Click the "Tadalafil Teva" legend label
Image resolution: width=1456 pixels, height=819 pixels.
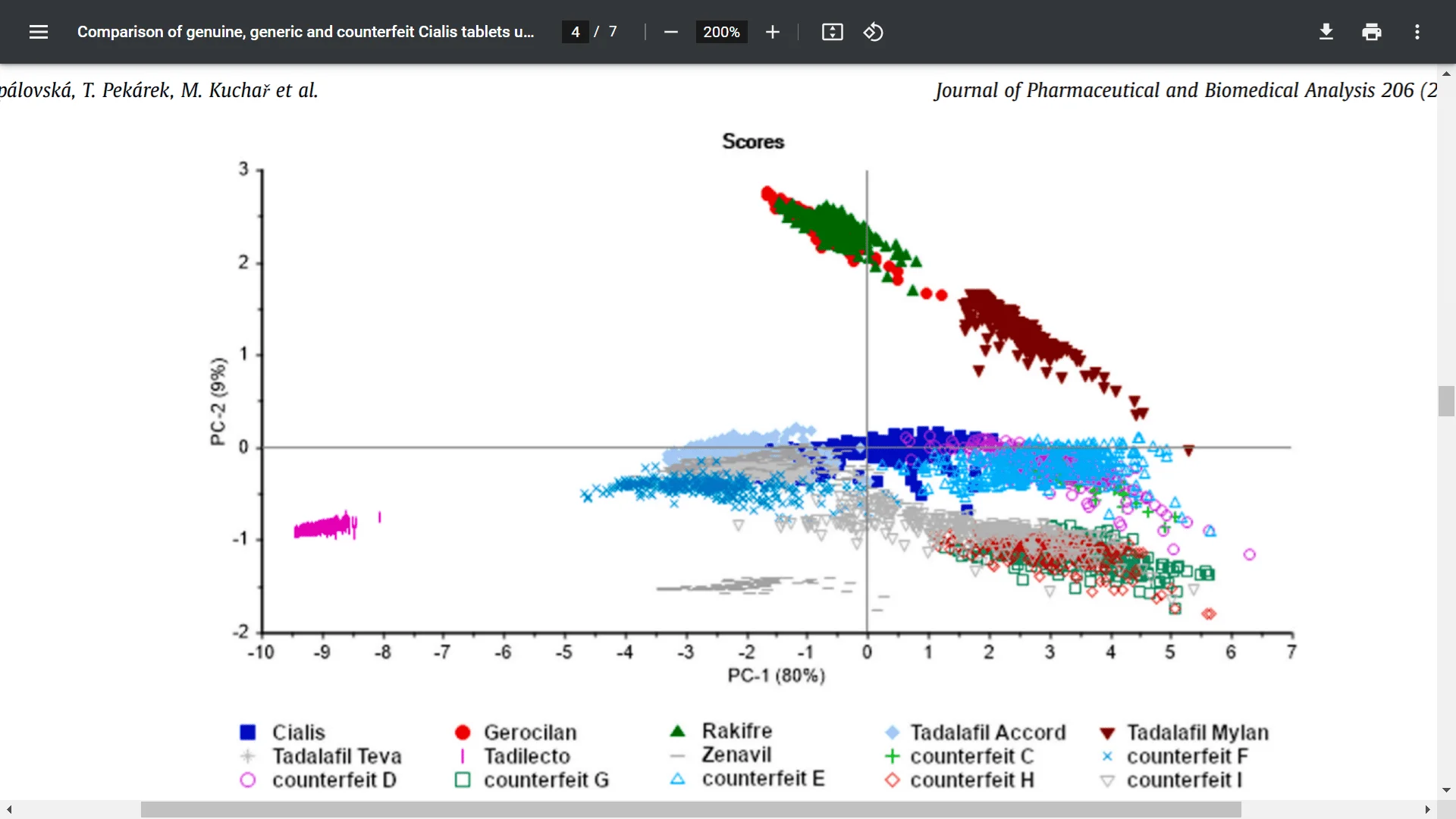click(x=337, y=756)
